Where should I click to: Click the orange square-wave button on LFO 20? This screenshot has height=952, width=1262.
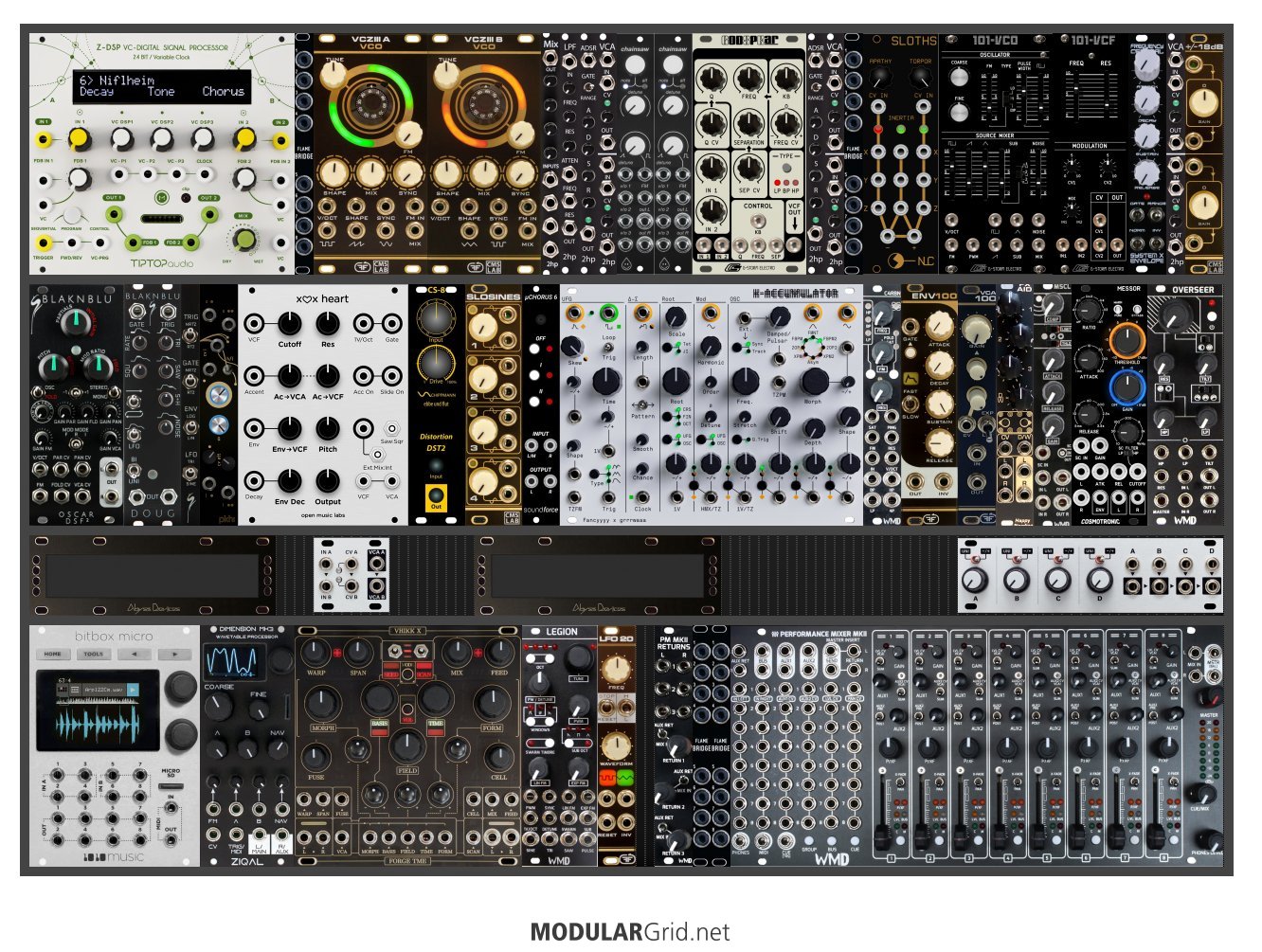tap(606, 778)
